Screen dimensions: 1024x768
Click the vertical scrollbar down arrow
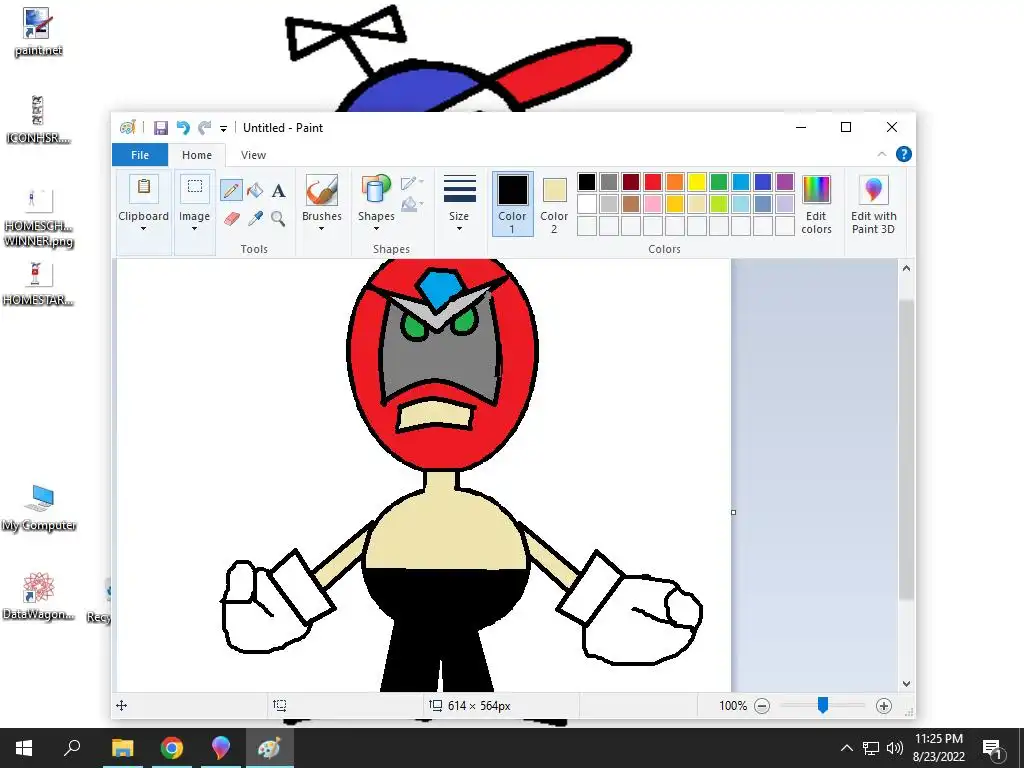tap(906, 684)
